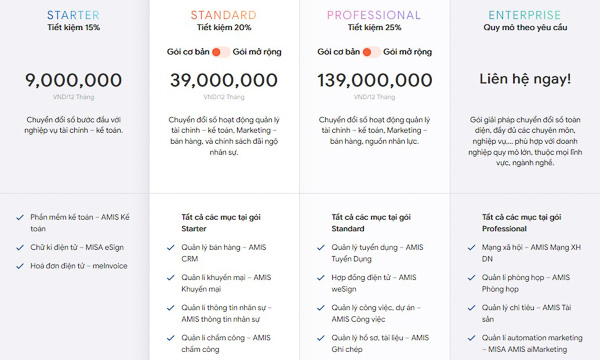Click checkmark beside Quản lí automation marketing
The height and width of the screenshot is (360, 600).
pos(471,338)
